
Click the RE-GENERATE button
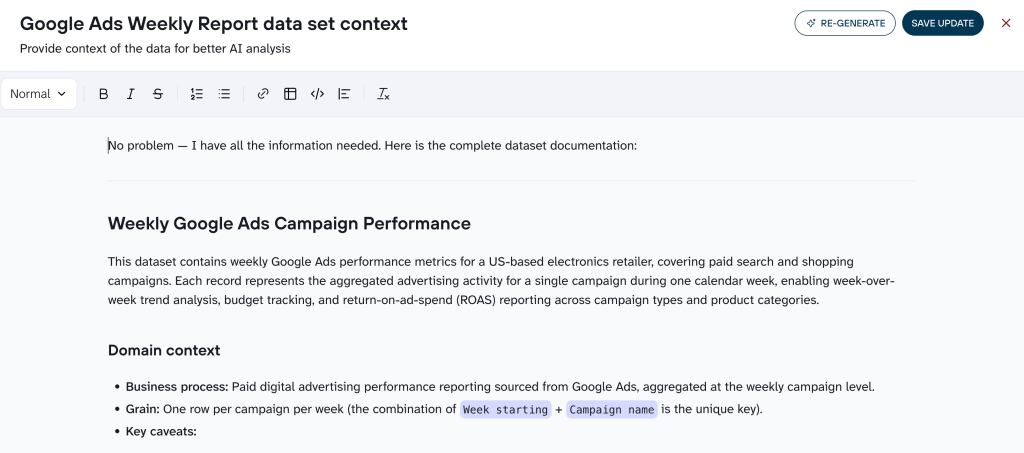coord(845,23)
